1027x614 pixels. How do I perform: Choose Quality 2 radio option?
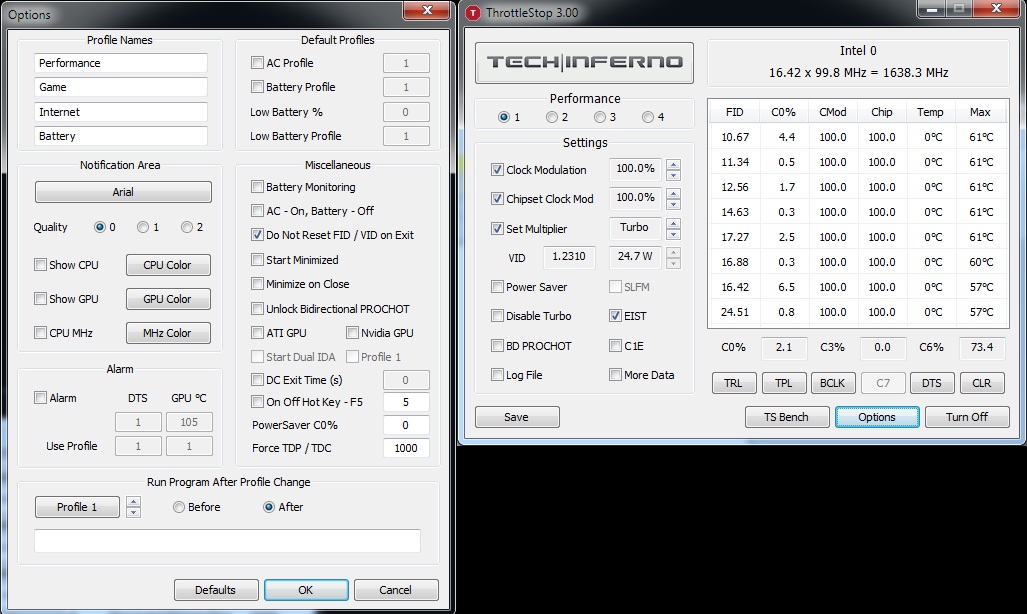[187, 227]
